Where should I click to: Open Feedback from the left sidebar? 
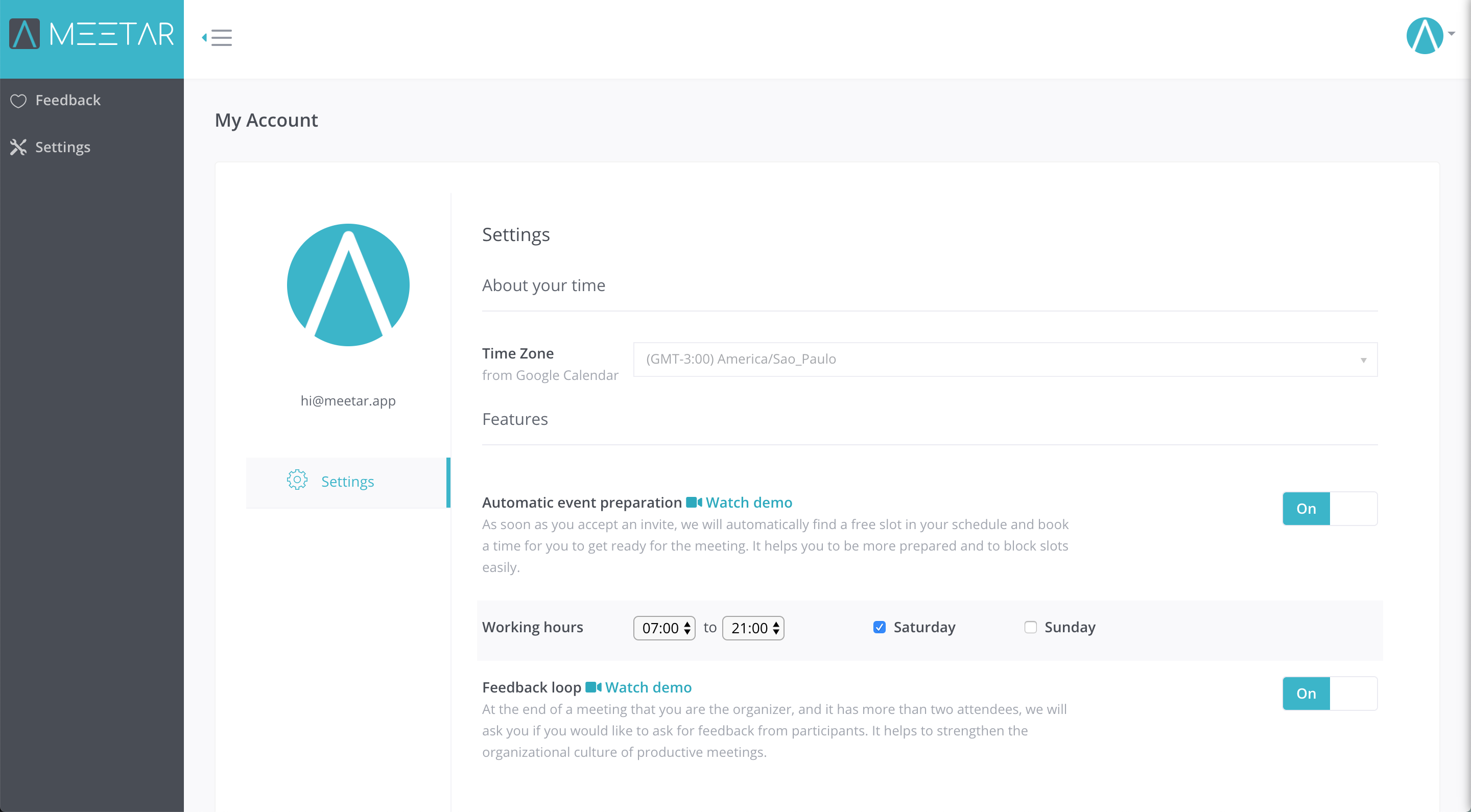[x=67, y=101]
